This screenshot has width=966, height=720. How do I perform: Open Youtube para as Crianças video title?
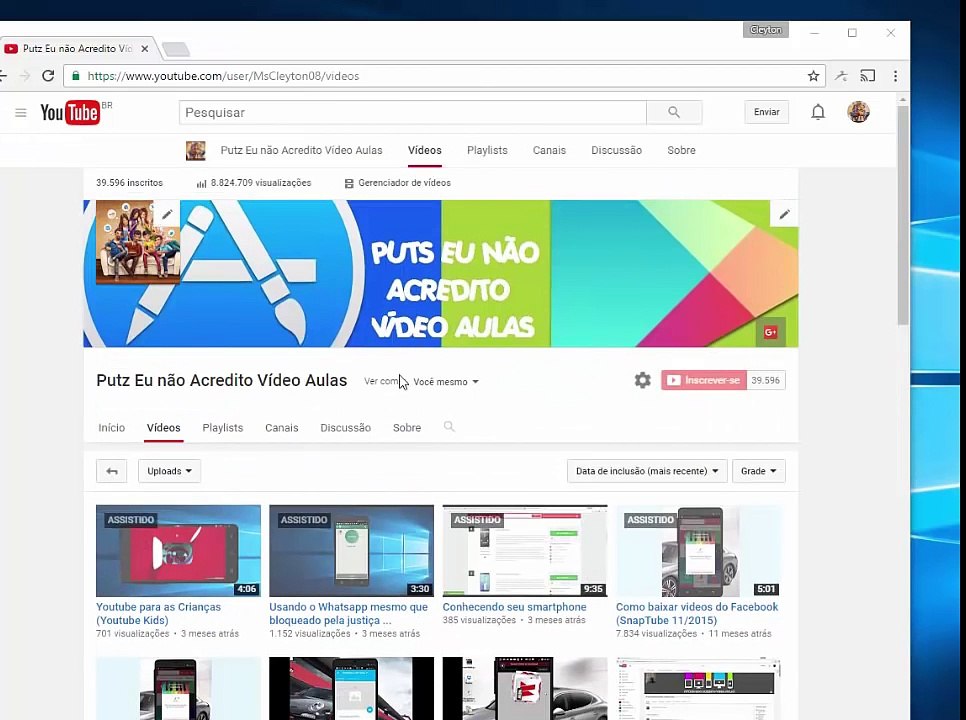(158, 613)
